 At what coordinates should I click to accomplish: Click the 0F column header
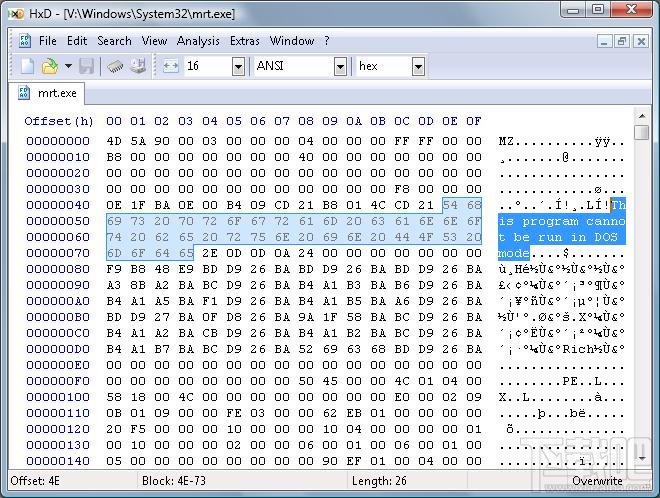point(474,121)
